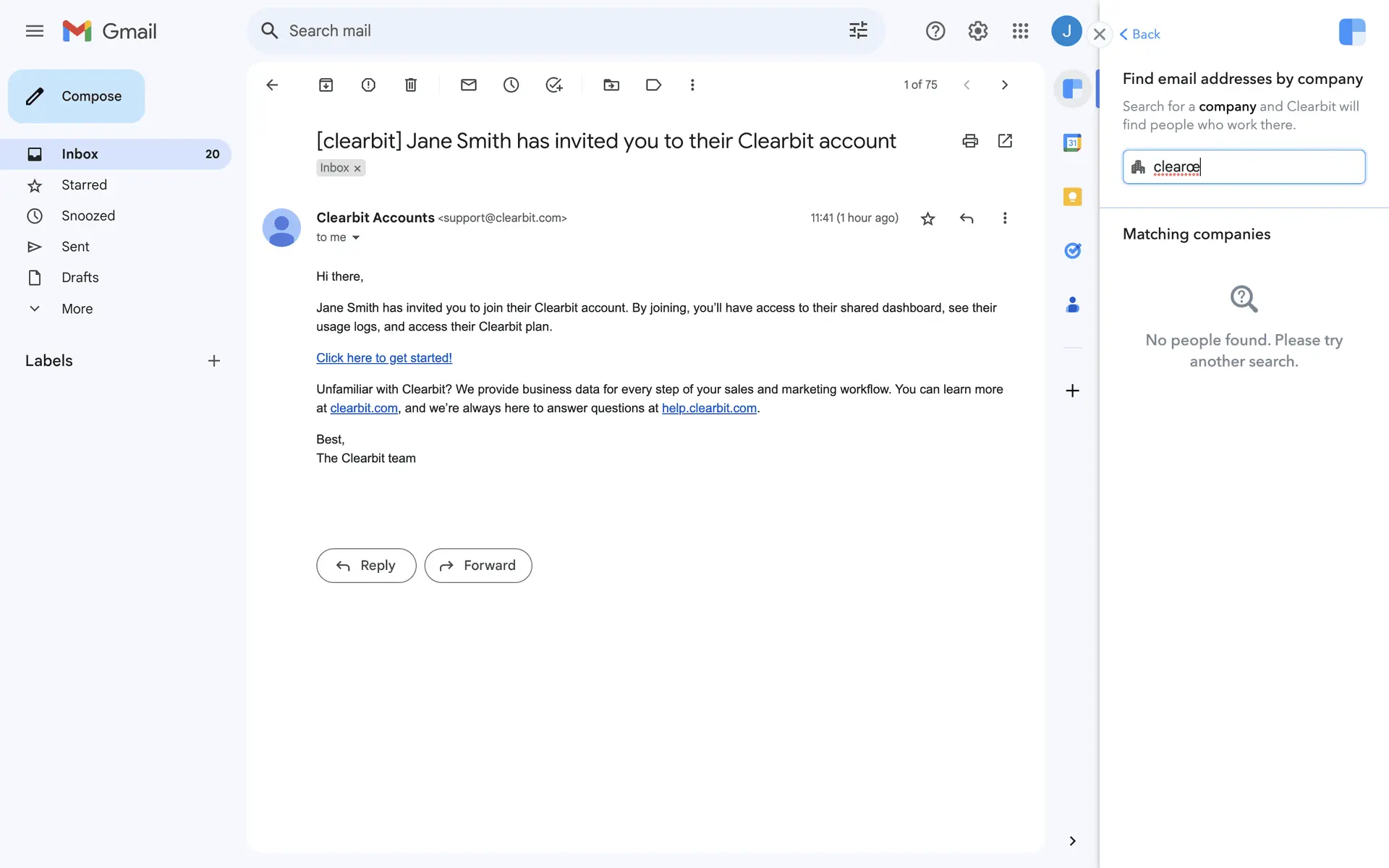
Task: Open Google Calendar side panel icon
Action: pos(1072,142)
